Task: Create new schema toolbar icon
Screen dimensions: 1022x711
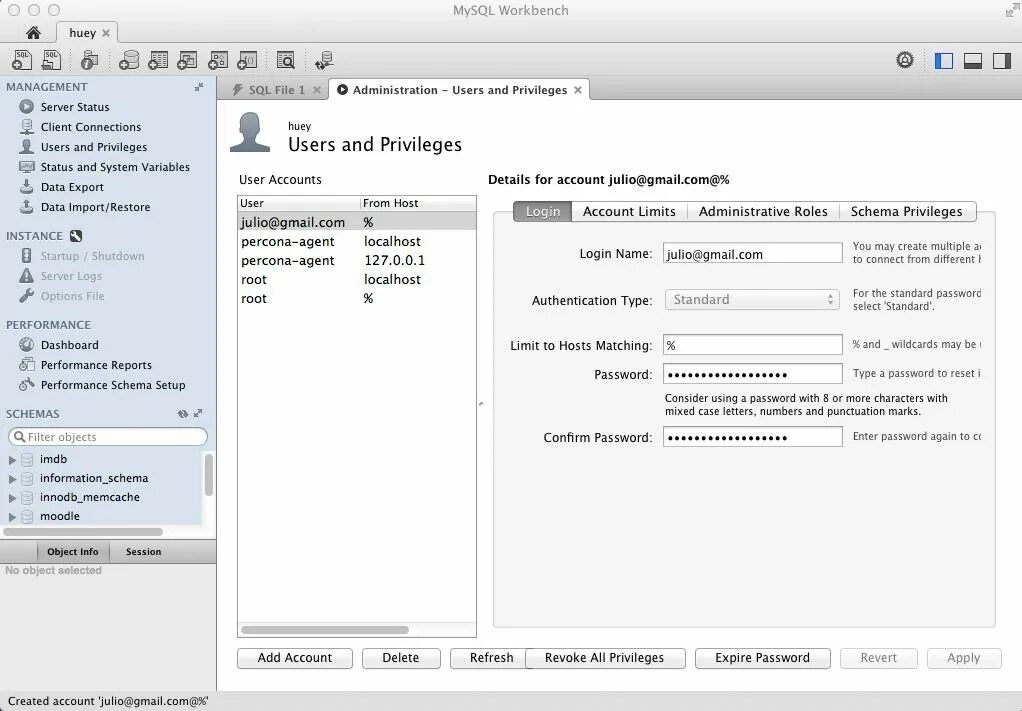Action: point(129,60)
